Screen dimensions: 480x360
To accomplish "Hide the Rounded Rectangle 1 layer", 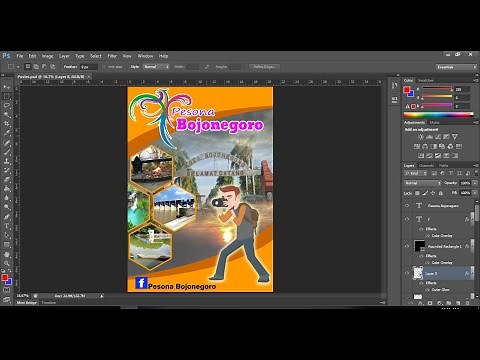I will point(407,246).
